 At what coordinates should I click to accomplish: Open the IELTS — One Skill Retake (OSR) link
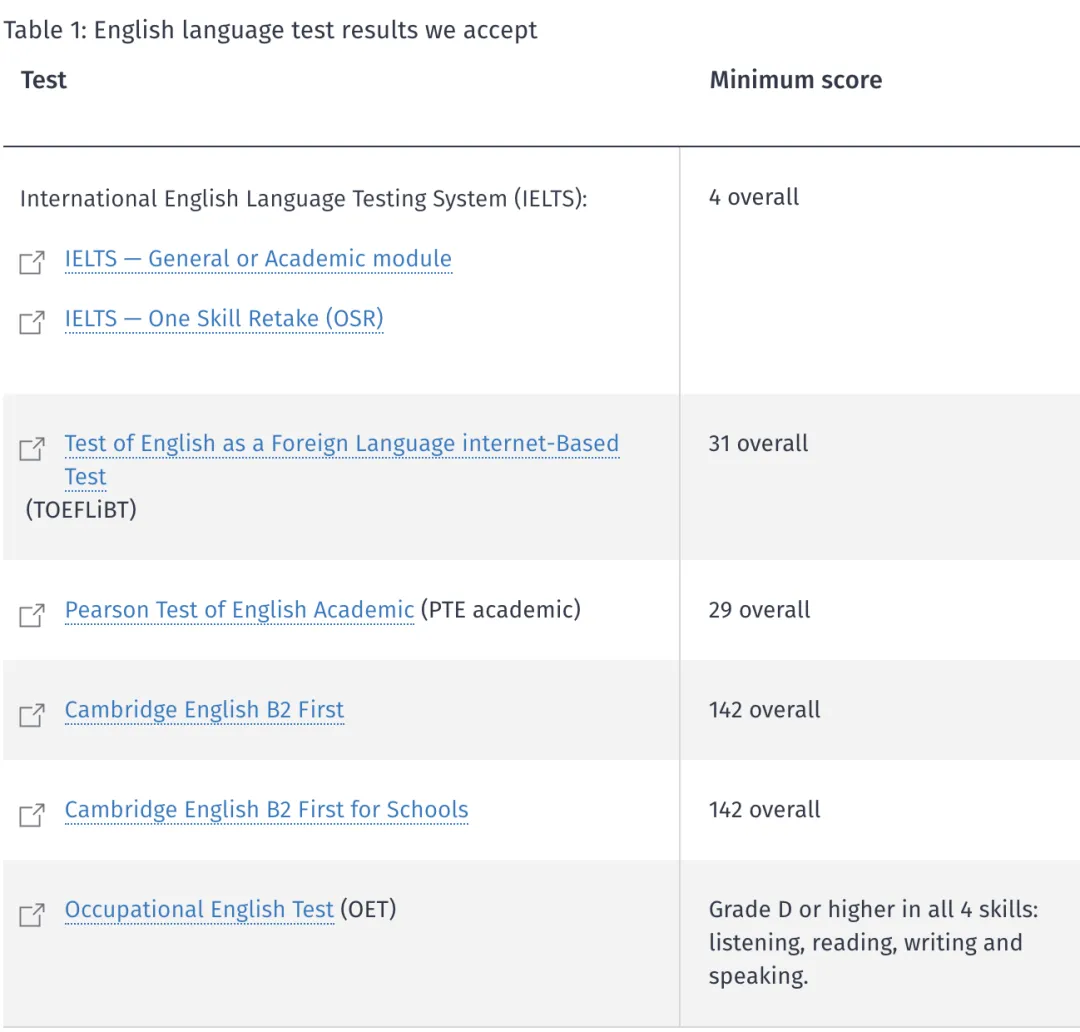point(224,319)
